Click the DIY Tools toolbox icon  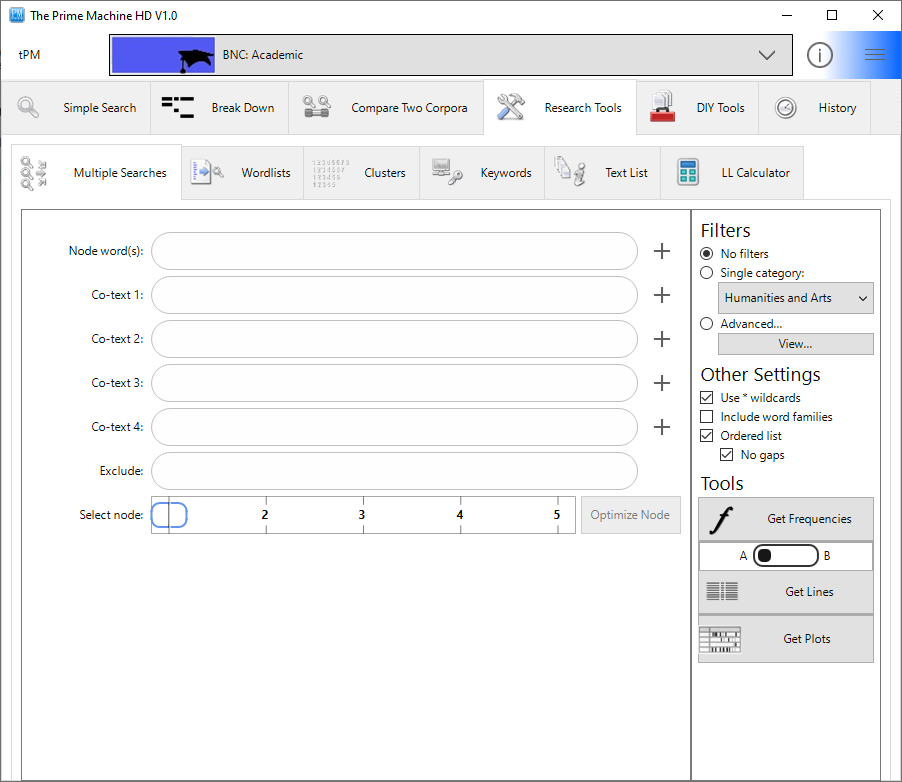point(662,107)
